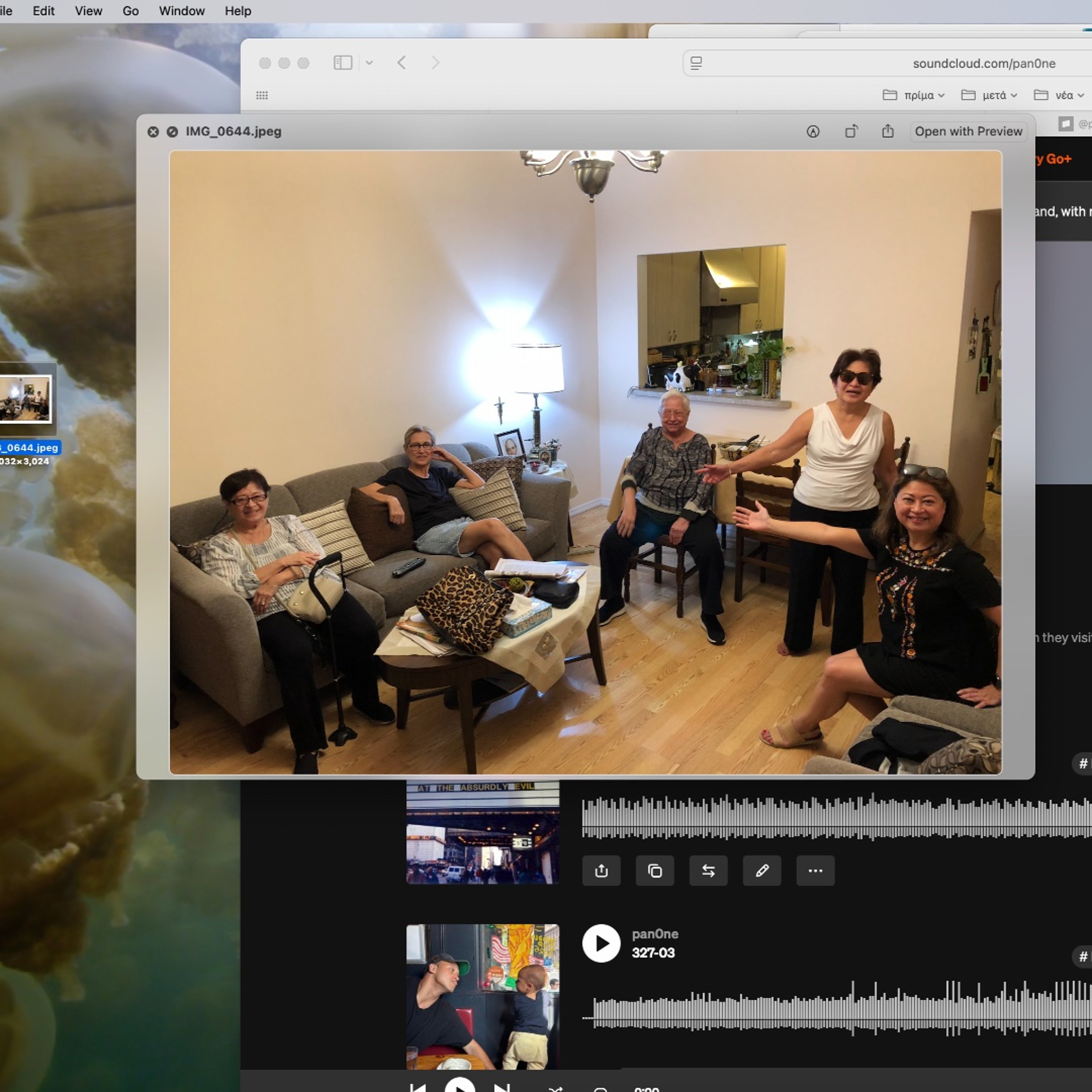This screenshot has width=1092, height=1092.
Task: Open the three-dots more menu on SoundCloud track
Action: coord(815,870)
